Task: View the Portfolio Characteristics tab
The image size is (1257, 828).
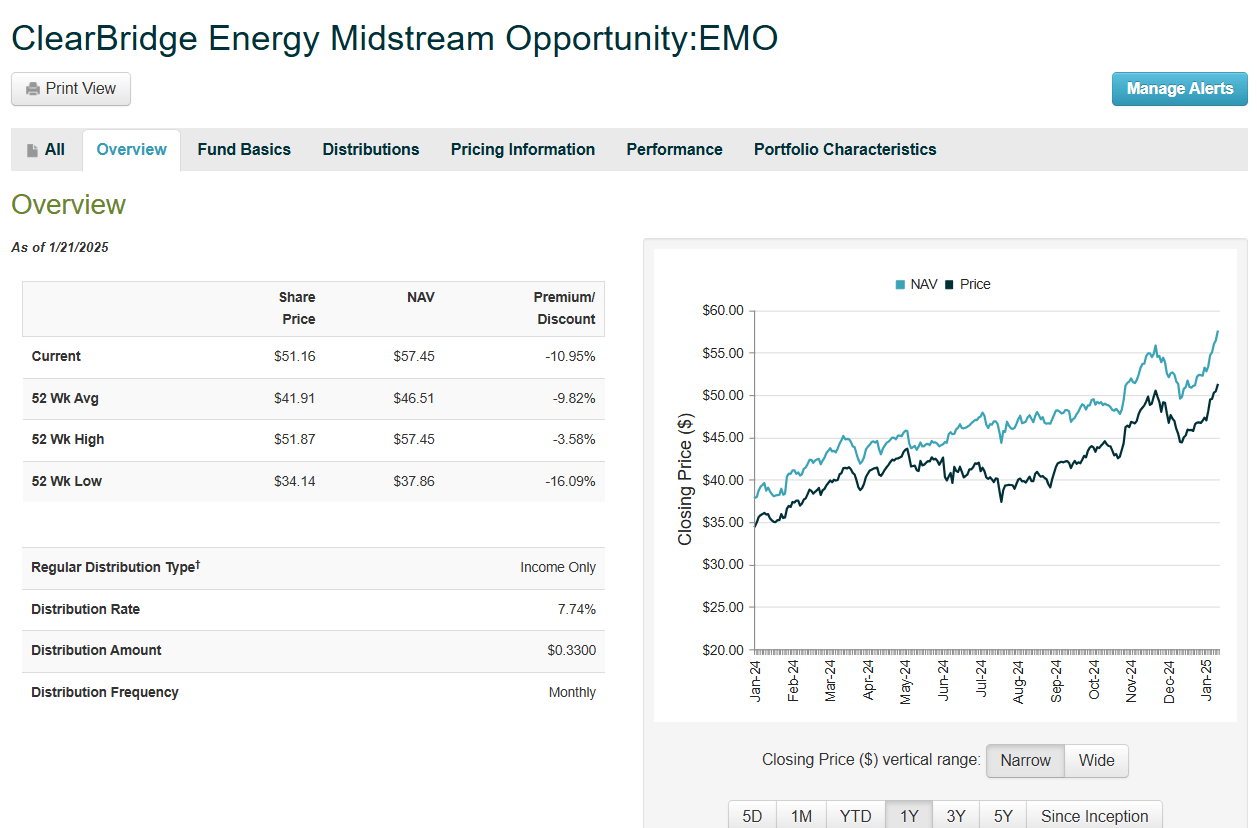Action: pos(845,149)
